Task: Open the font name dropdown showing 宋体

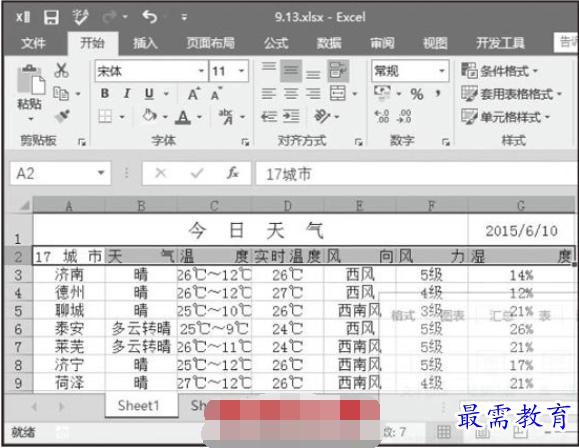Action: click(201, 71)
